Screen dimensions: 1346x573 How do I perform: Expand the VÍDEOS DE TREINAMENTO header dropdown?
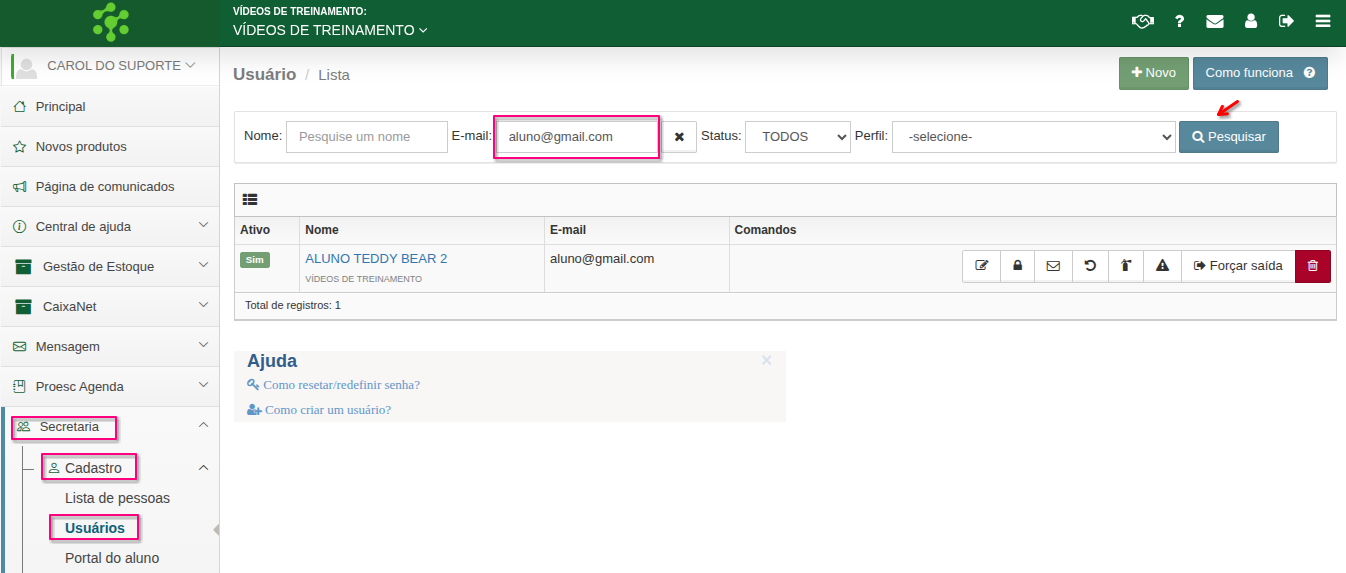[x=330, y=30]
